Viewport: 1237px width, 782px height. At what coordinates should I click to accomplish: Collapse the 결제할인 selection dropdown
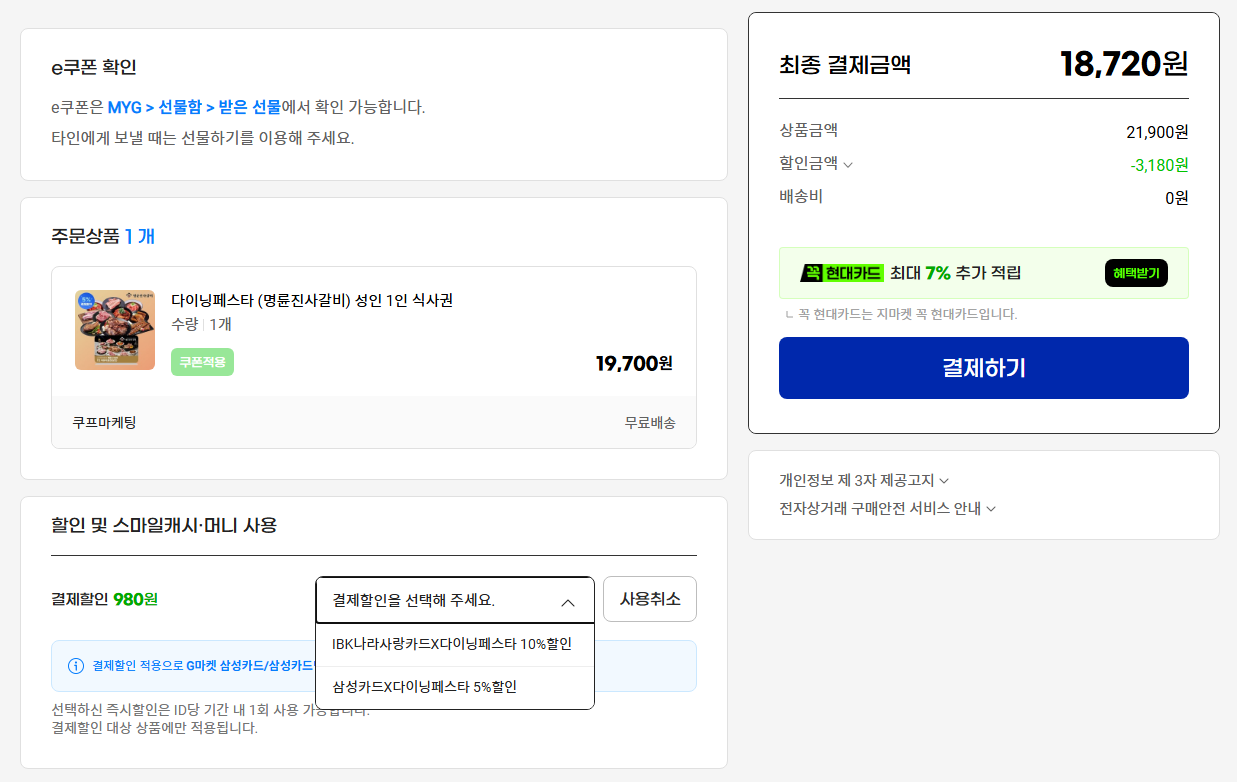455,600
